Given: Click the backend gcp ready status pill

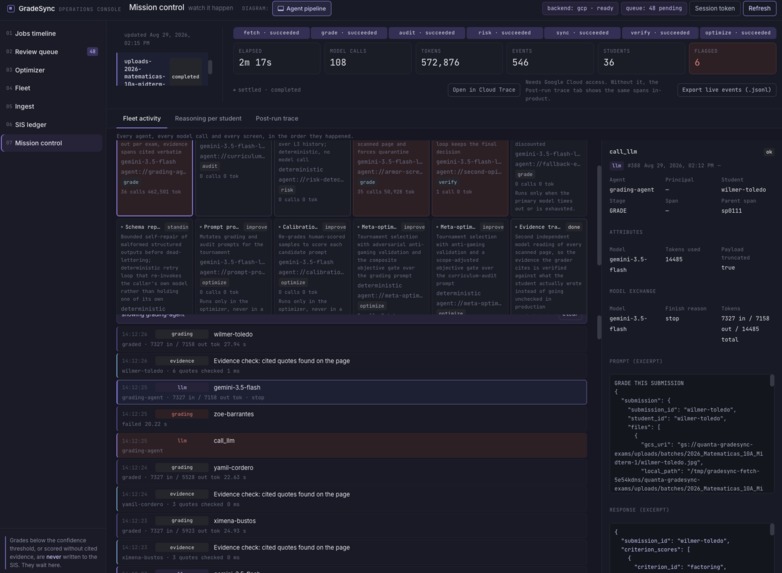Looking at the screenshot, I should (x=580, y=8).
